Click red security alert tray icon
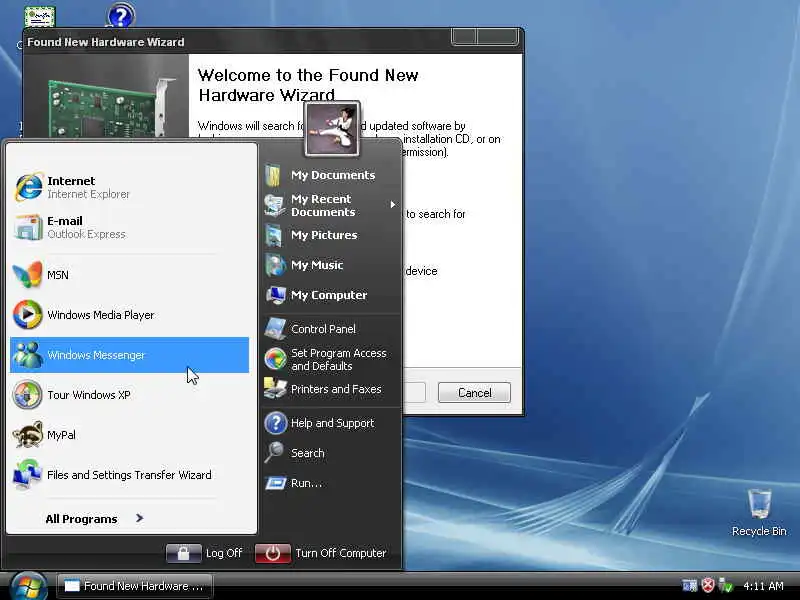This screenshot has height=600, width=800. click(x=708, y=585)
